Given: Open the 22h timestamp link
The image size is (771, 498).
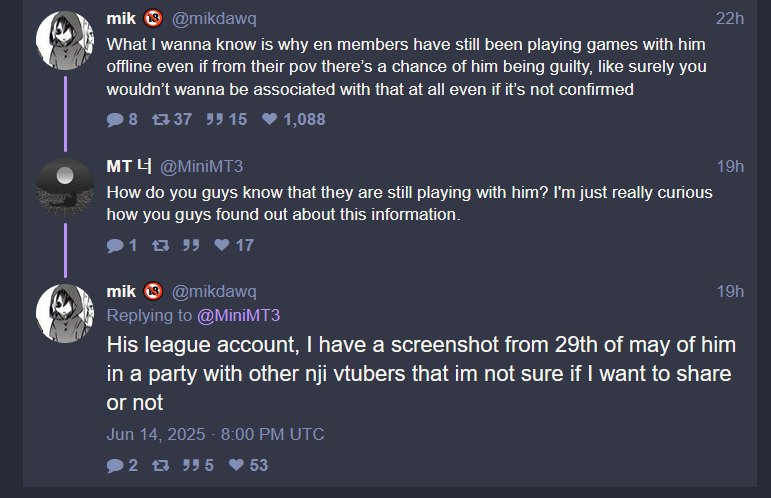Looking at the screenshot, I should tap(730, 18).
